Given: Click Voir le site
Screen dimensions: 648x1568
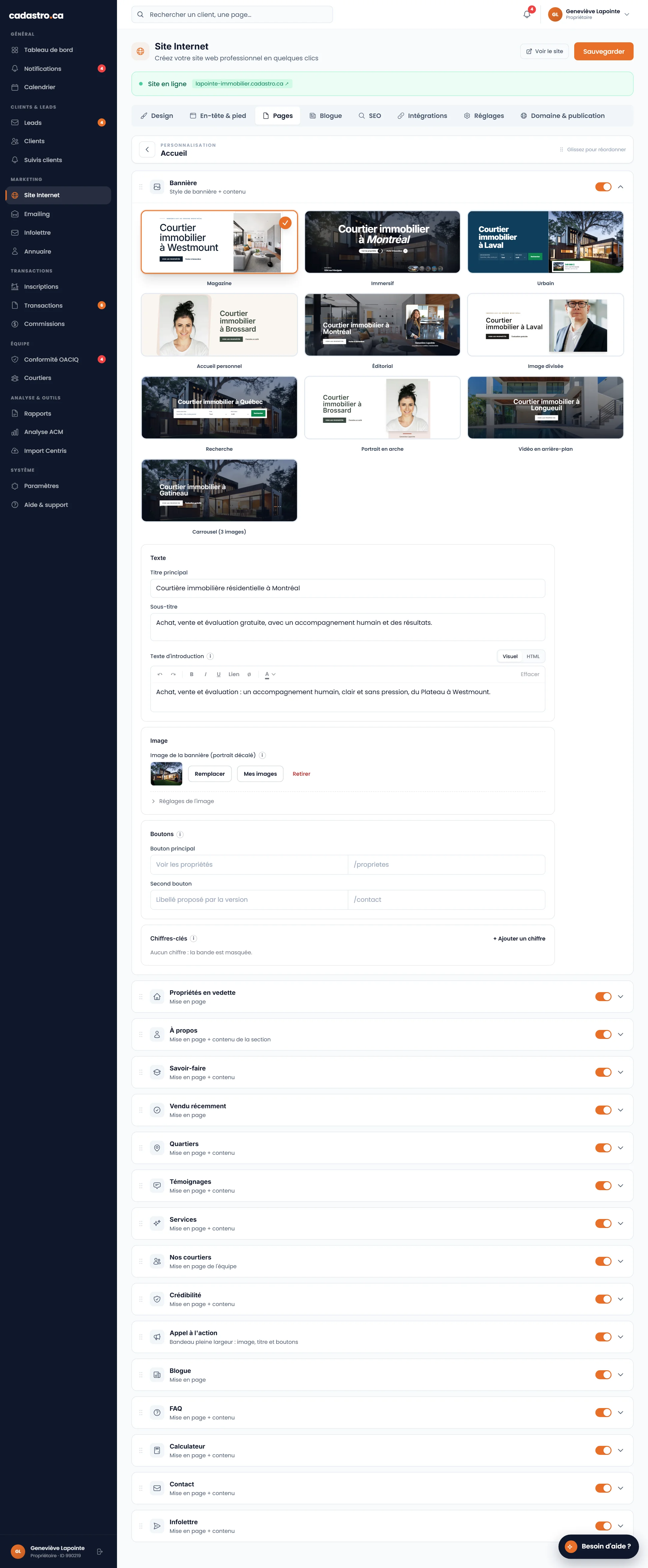Looking at the screenshot, I should click(544, 51).
